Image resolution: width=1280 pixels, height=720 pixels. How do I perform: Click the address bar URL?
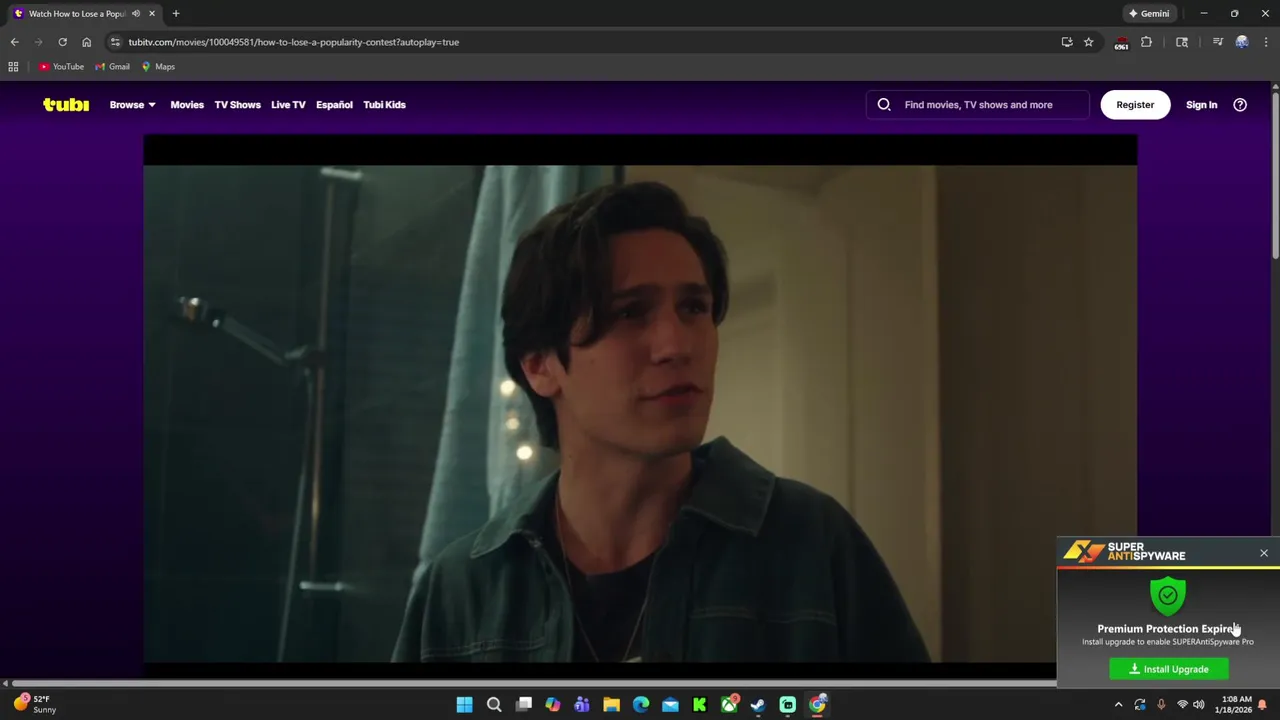(x=293, y=42)
